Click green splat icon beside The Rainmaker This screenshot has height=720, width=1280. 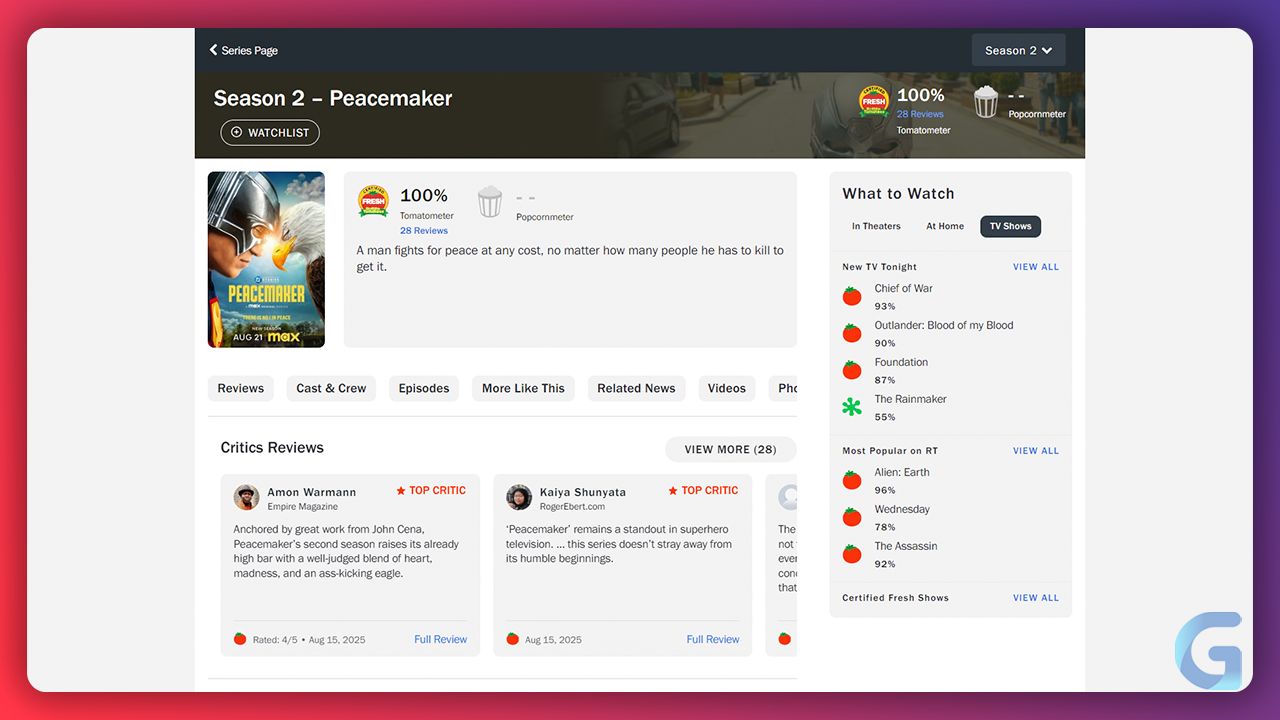pos(852,407)
